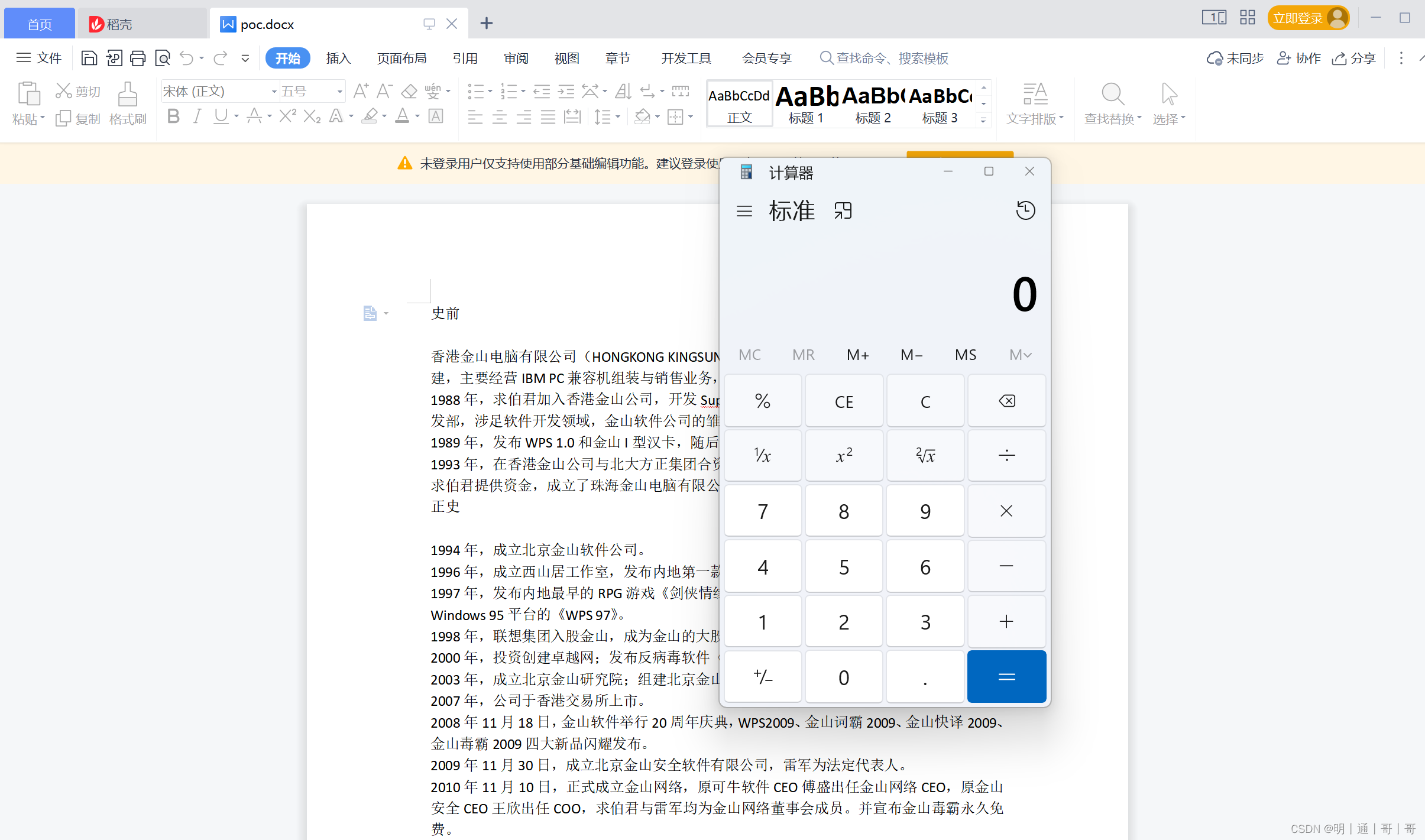This screenshot has width=1425, height=840.
Task: Select the Heading 1 (标题 1) style
Action: point(806,104)
